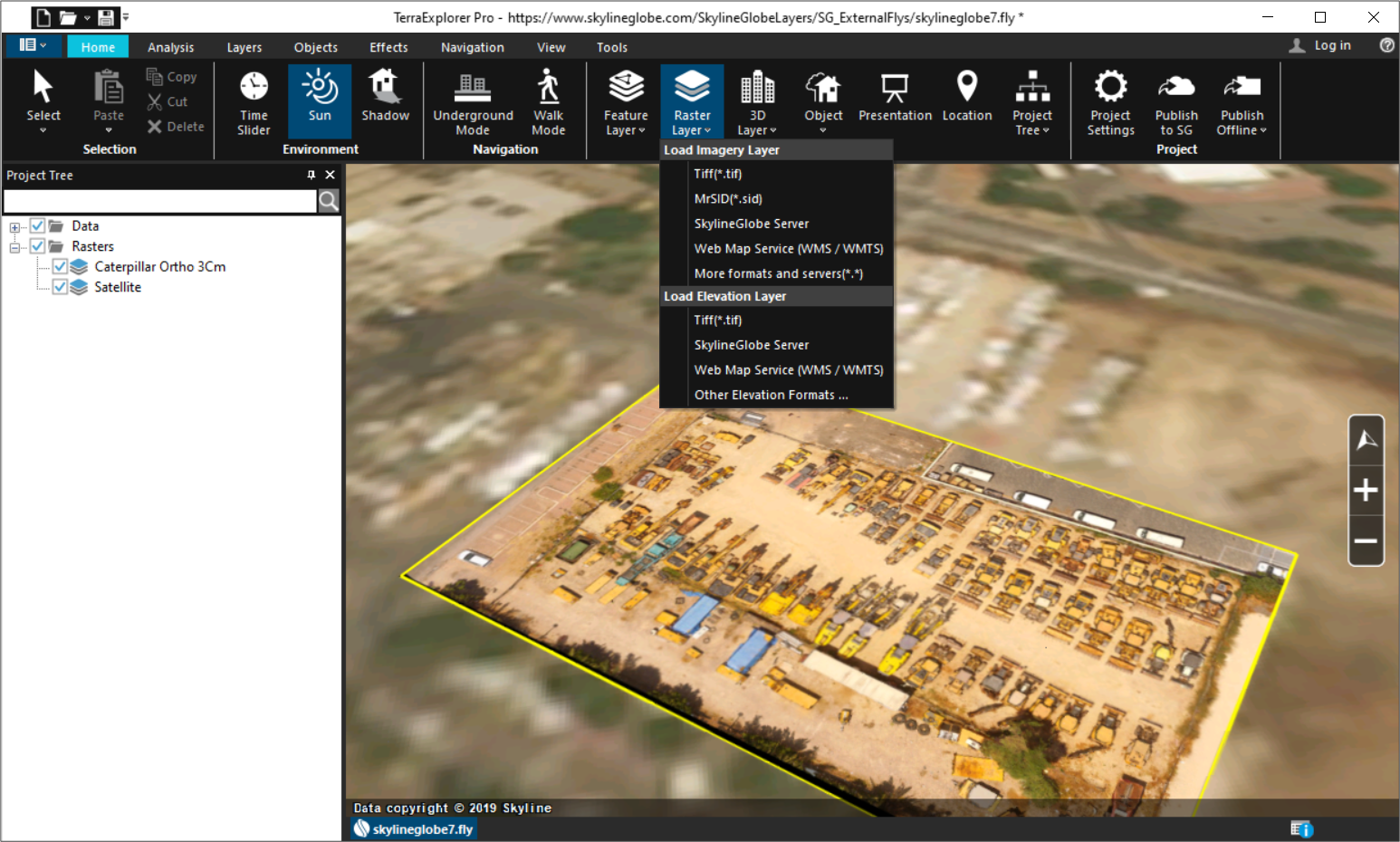Activate Underground Mode
1400x842 pixels.
click(473, 101)
